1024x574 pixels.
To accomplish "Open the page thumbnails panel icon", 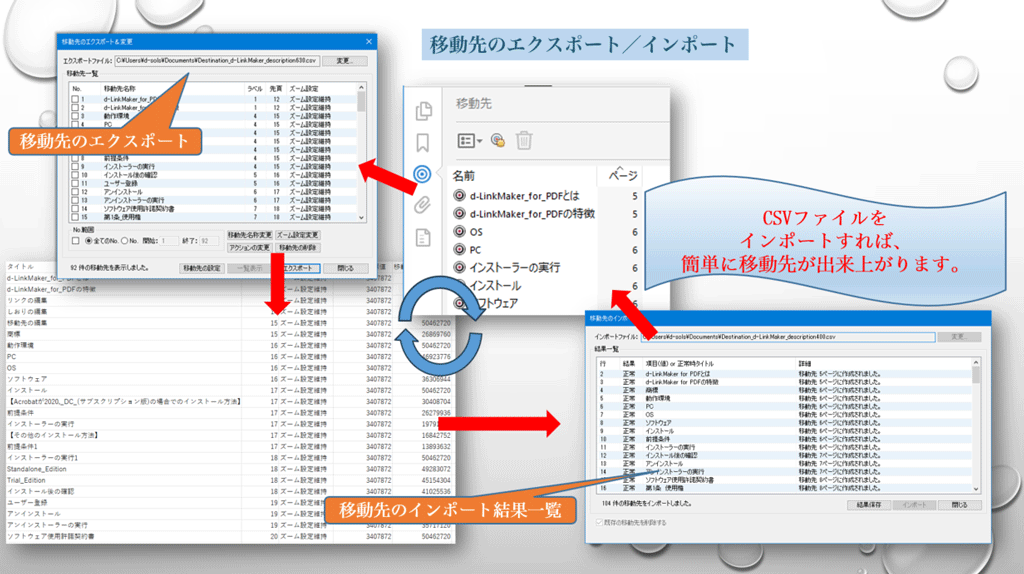I will tap(424, 111).
